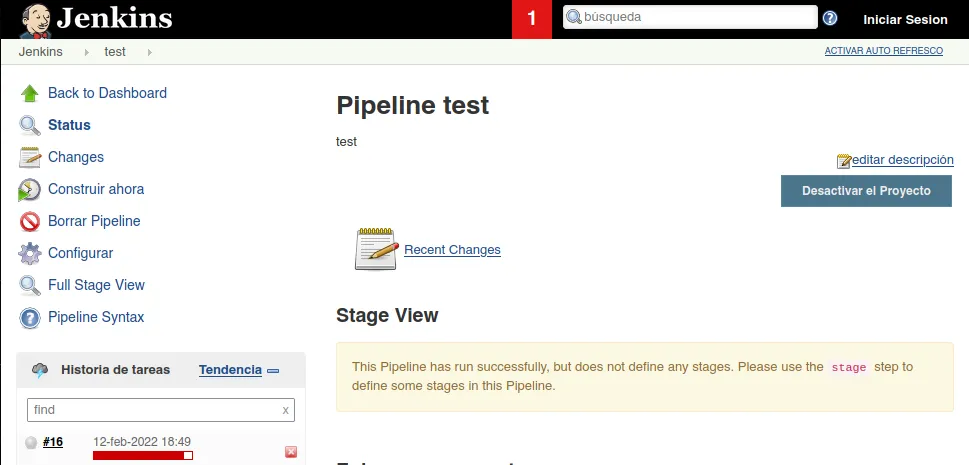969x465 pixels.
Task: Focus the find build filter field
Action: [161, 409]
